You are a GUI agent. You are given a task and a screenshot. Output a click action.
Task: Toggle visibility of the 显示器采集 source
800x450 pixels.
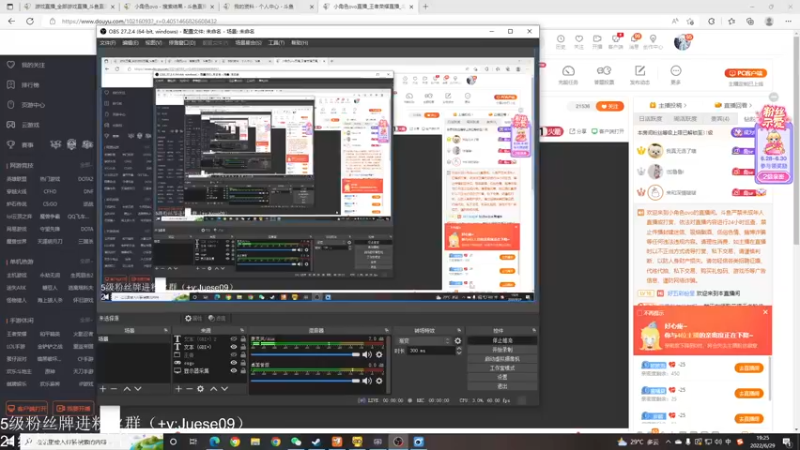[234, 371]
